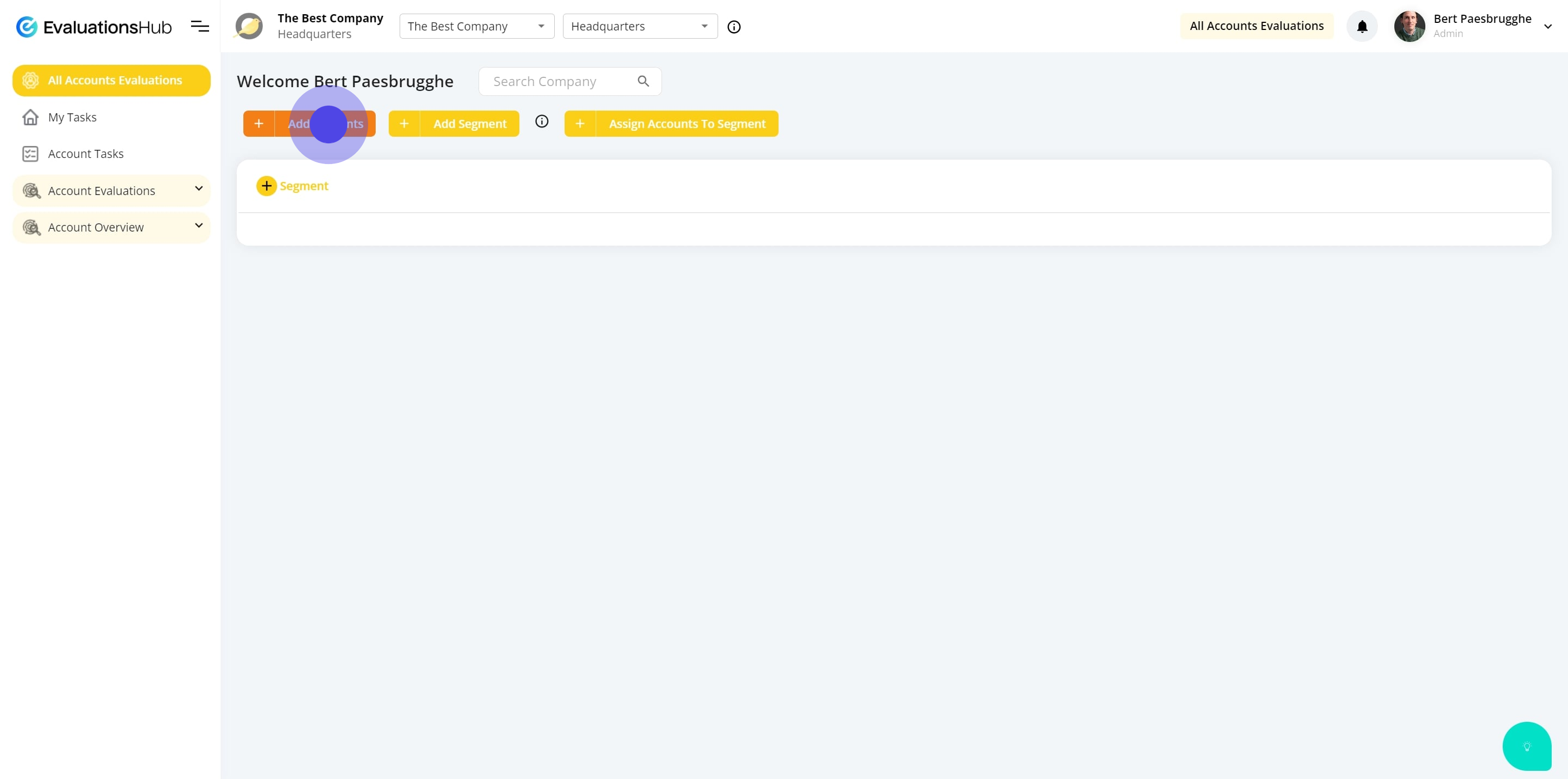Image resolution: width=1568 pixels, height=779 pixels.
Task: Click the info icon beside Headquarters dropdown
Action: 734,27
